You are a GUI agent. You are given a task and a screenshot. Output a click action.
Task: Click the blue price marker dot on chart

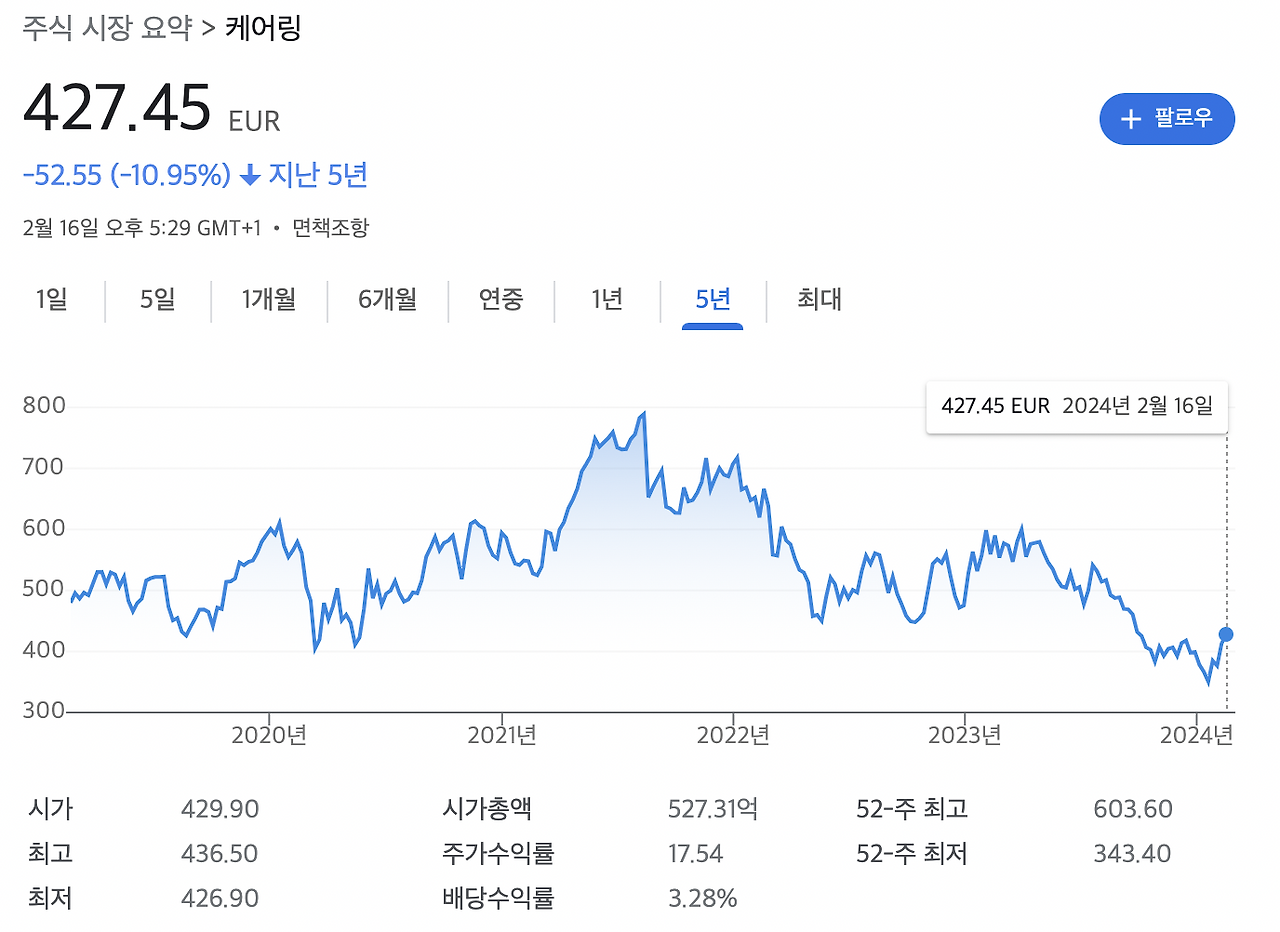[1225, 633]
